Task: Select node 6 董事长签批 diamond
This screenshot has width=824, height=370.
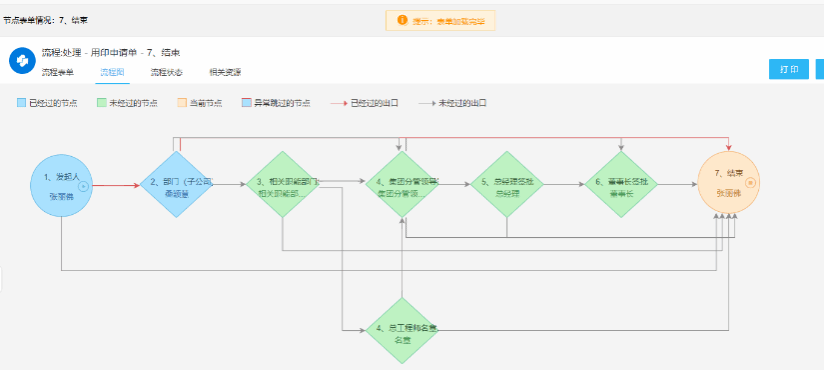Action: point(621,184)
